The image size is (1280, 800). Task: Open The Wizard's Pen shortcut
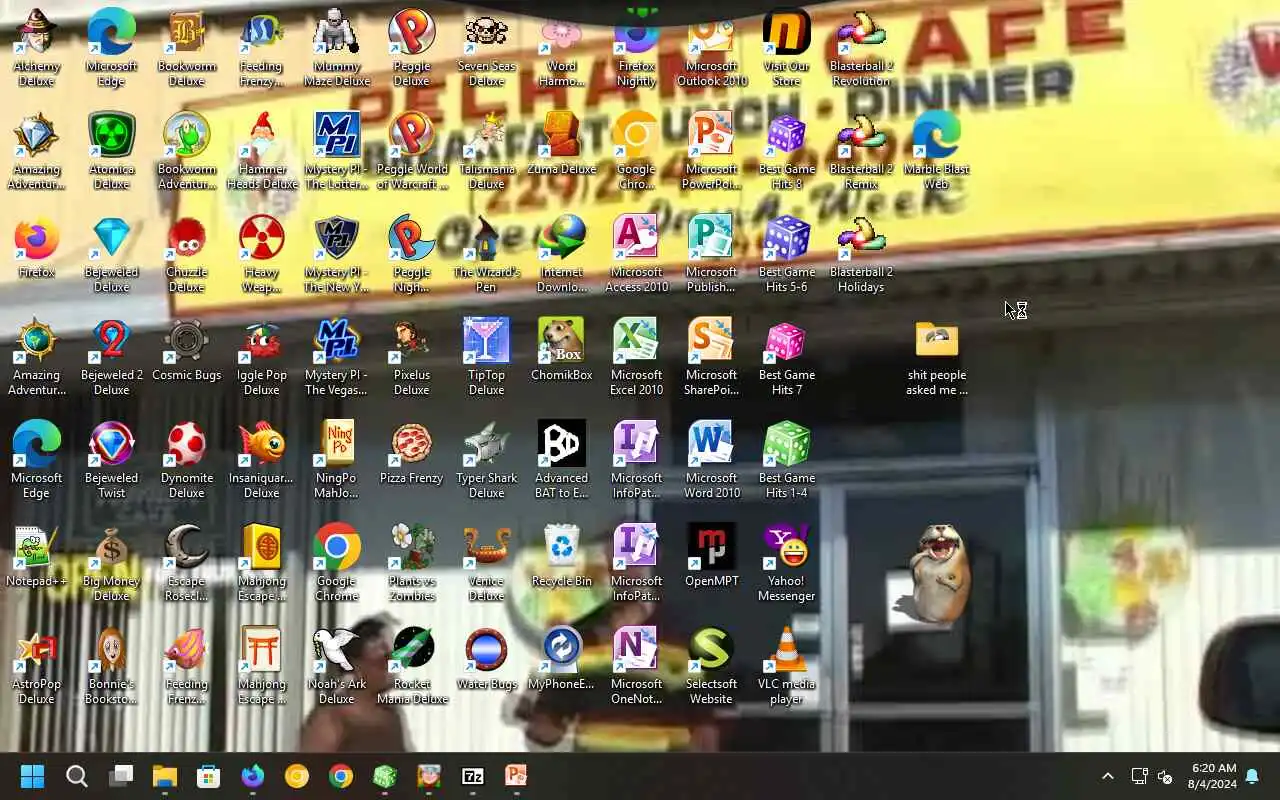tap(487, 254)
